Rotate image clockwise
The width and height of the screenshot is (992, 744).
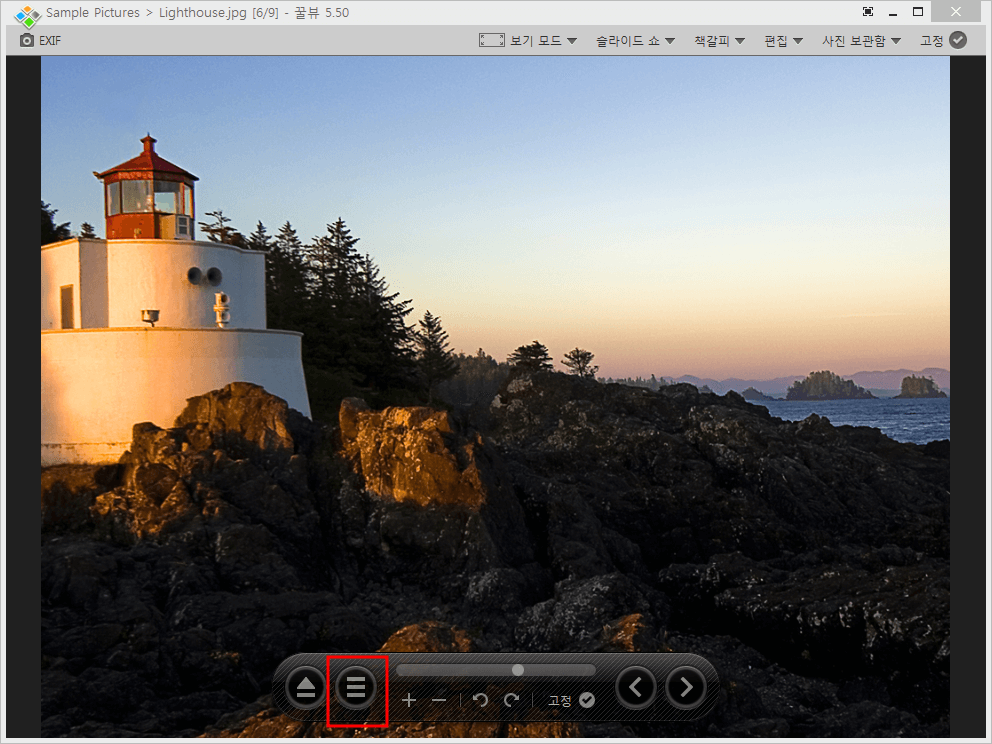click(x=511, y=700)
